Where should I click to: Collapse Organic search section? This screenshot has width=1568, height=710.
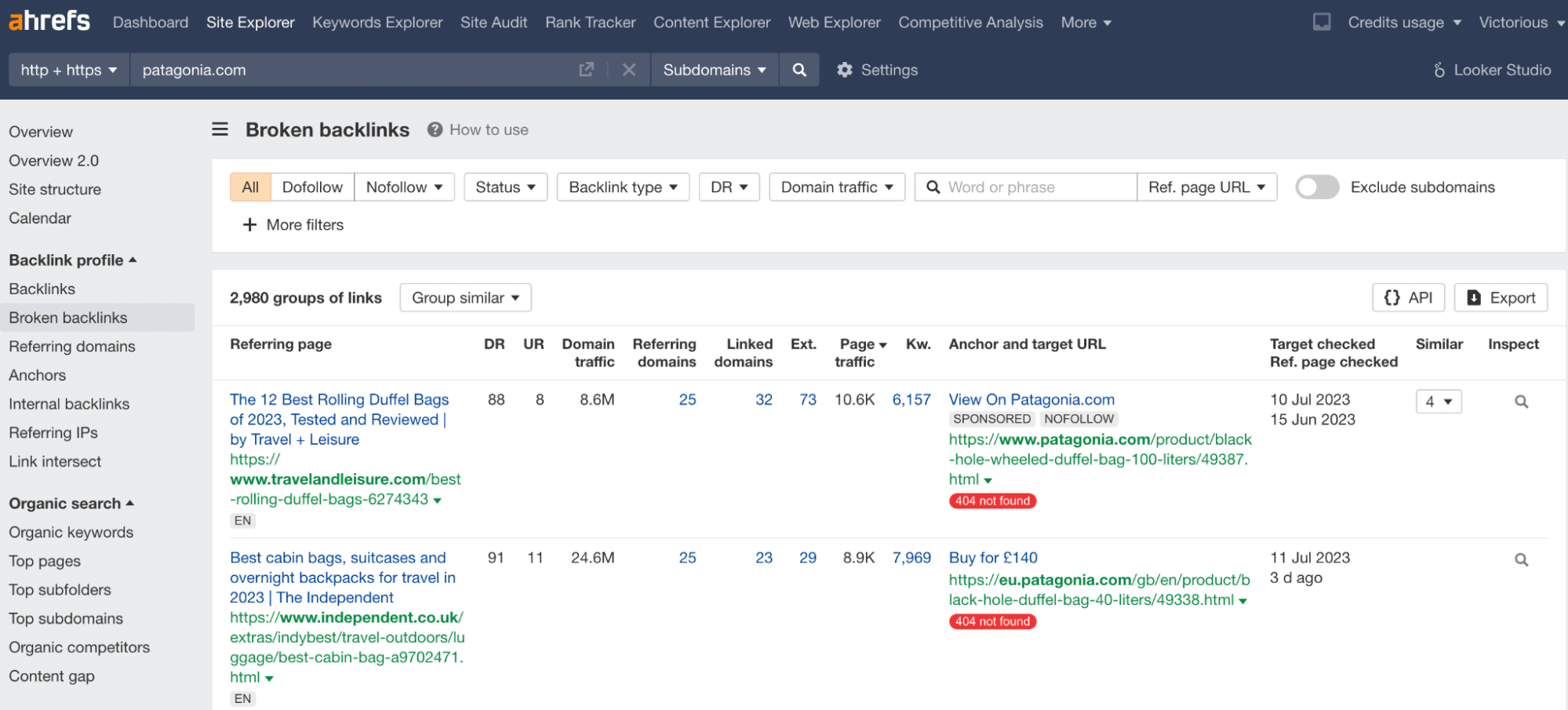71,503
